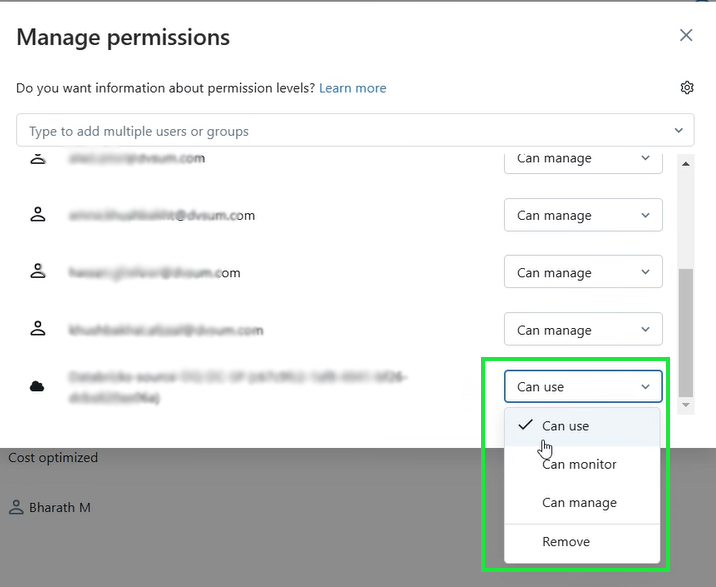
Task: Choose Can manage in open dropdown menu
Action: point(582,502)
